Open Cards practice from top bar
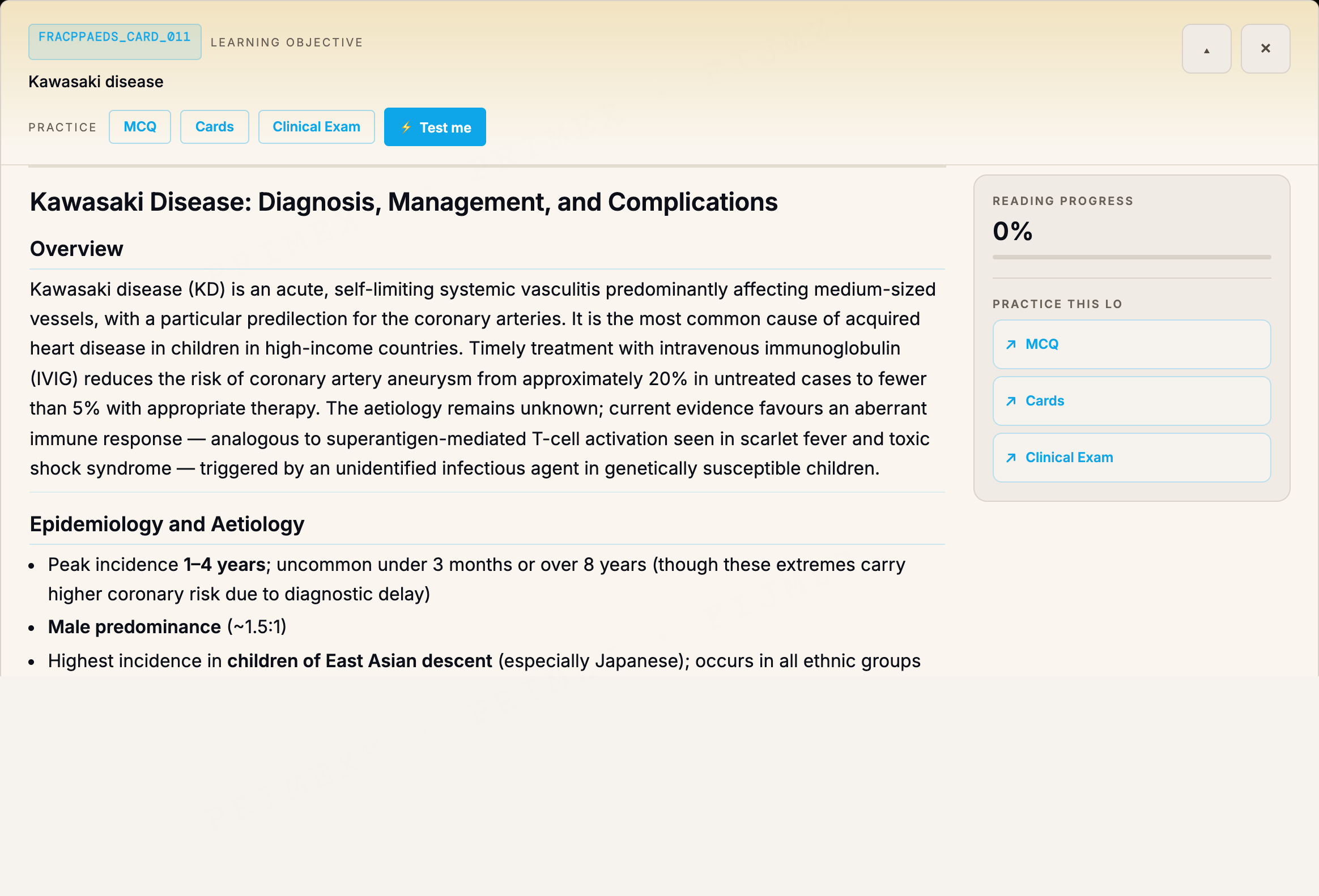This screenshot has height=896, width=1319. pos(215,127)
